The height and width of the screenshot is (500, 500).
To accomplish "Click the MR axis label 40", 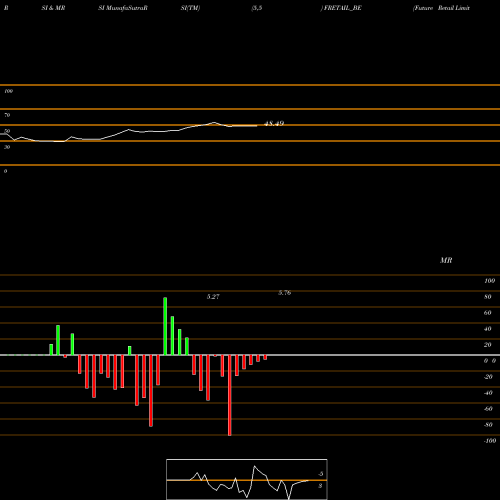I will click(488, 329).
